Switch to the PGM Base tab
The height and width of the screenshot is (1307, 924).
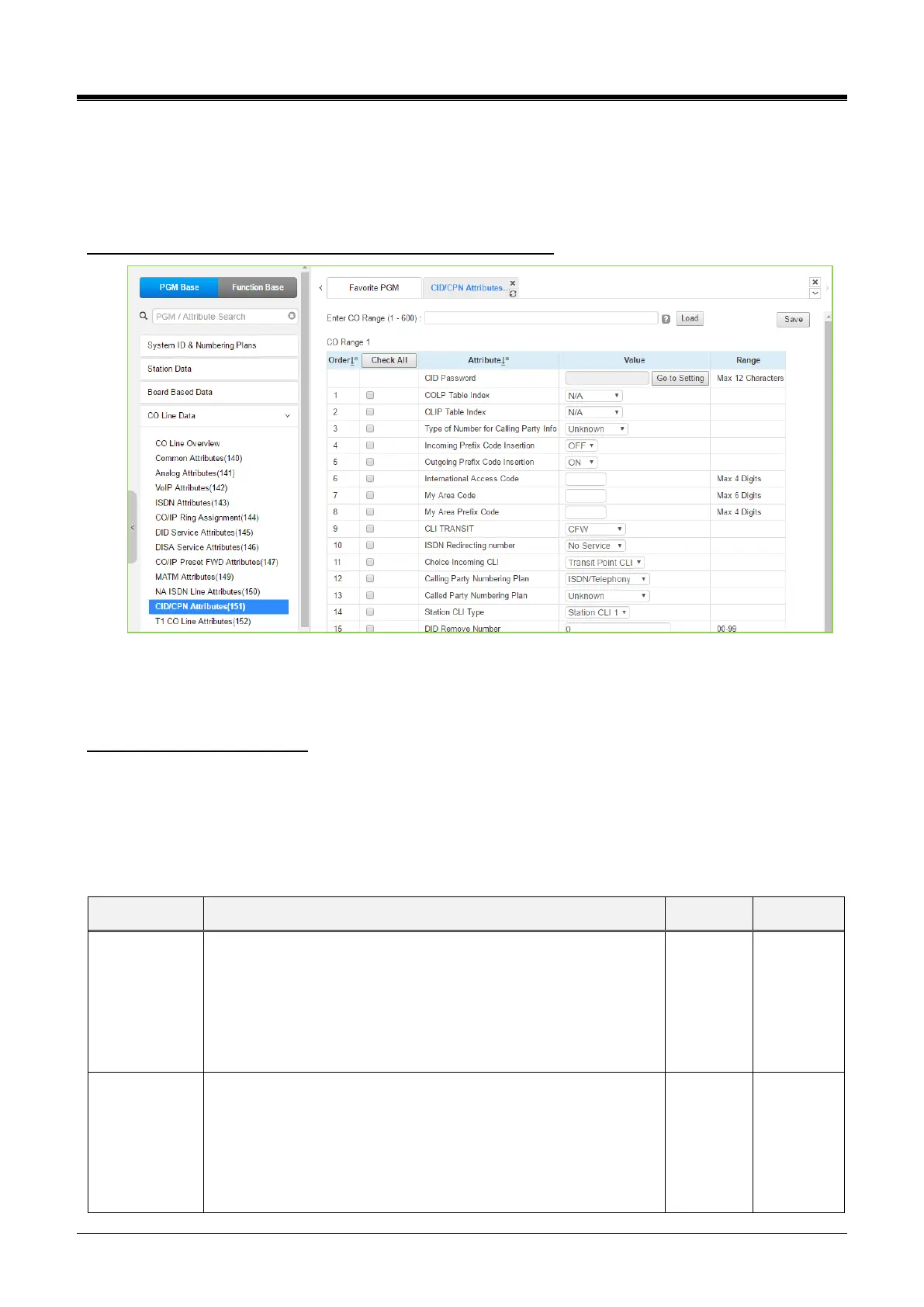click(x=179, y=287)
